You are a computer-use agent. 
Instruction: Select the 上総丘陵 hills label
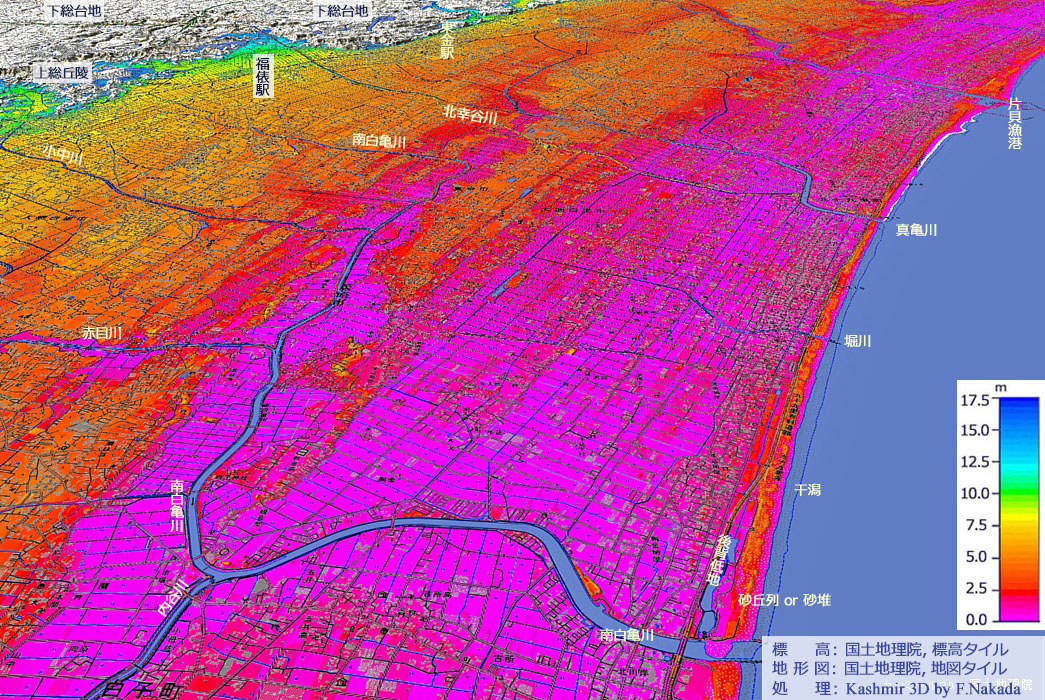61,73
